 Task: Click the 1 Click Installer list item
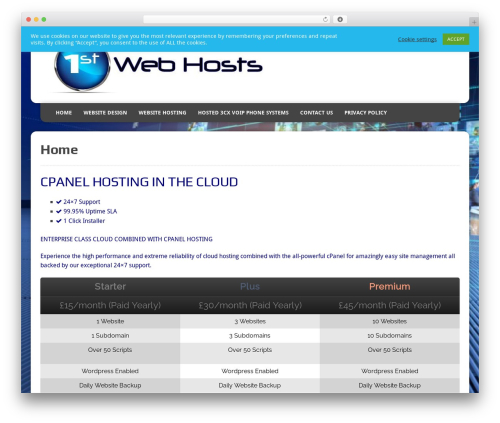point(84,221)
